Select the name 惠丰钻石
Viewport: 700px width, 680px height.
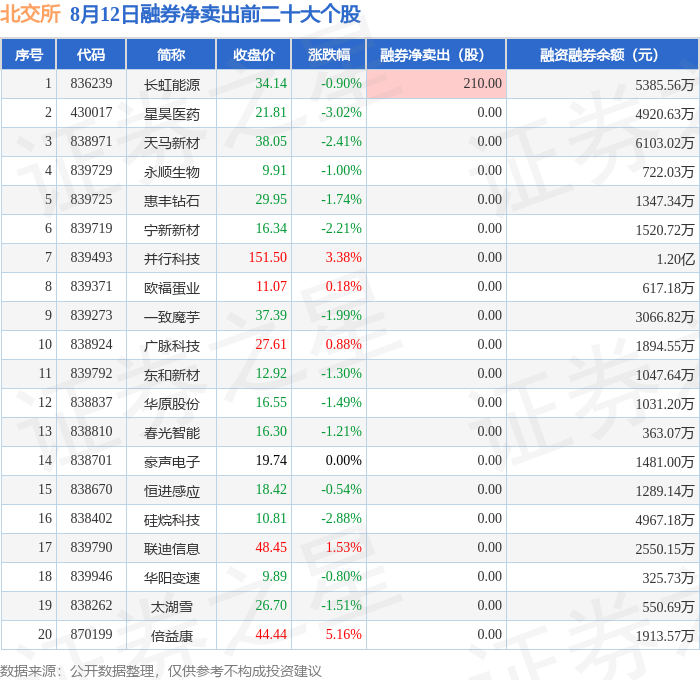pos(171,200)
